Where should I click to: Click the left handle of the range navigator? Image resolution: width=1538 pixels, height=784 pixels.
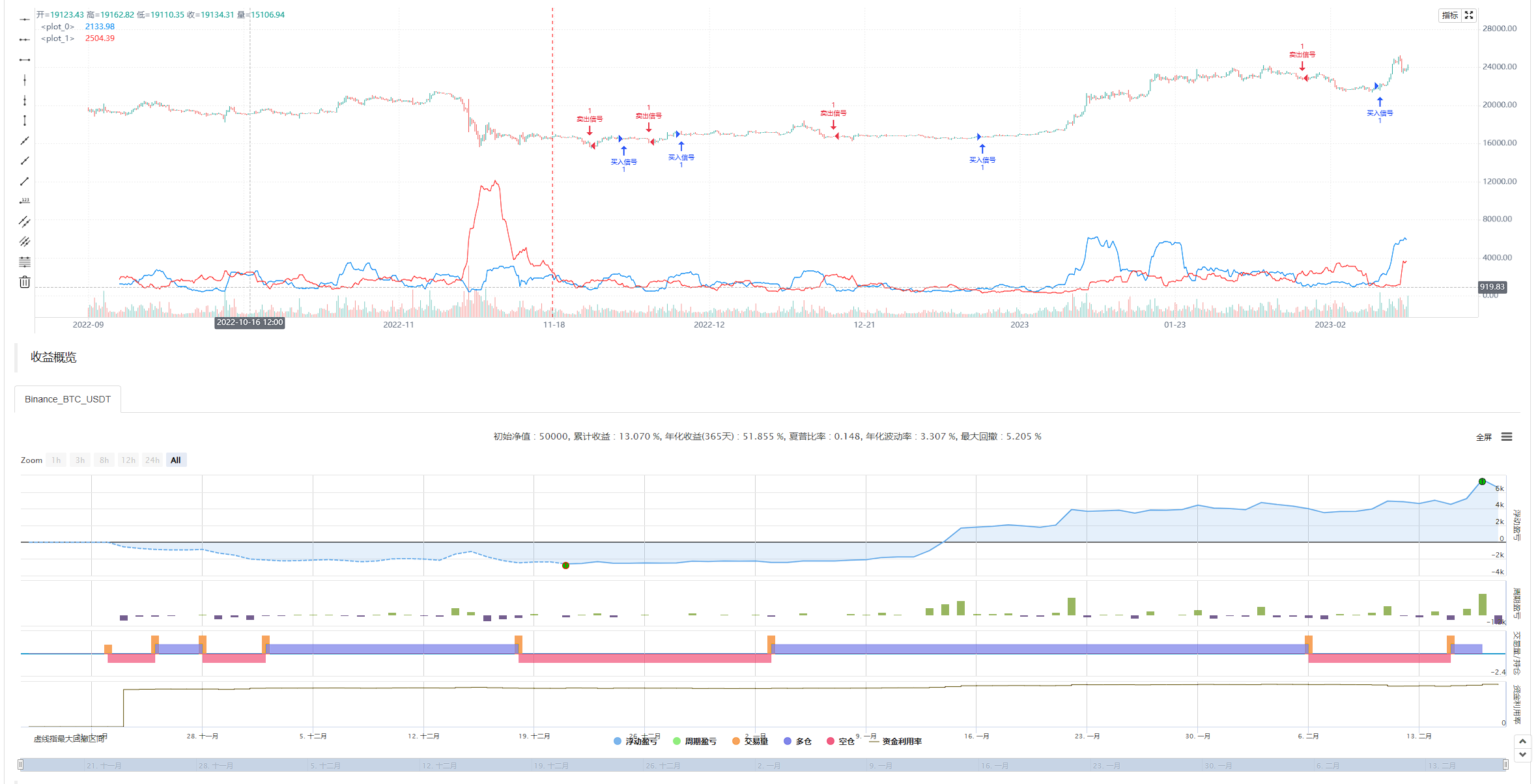click(x=21, y=764)
